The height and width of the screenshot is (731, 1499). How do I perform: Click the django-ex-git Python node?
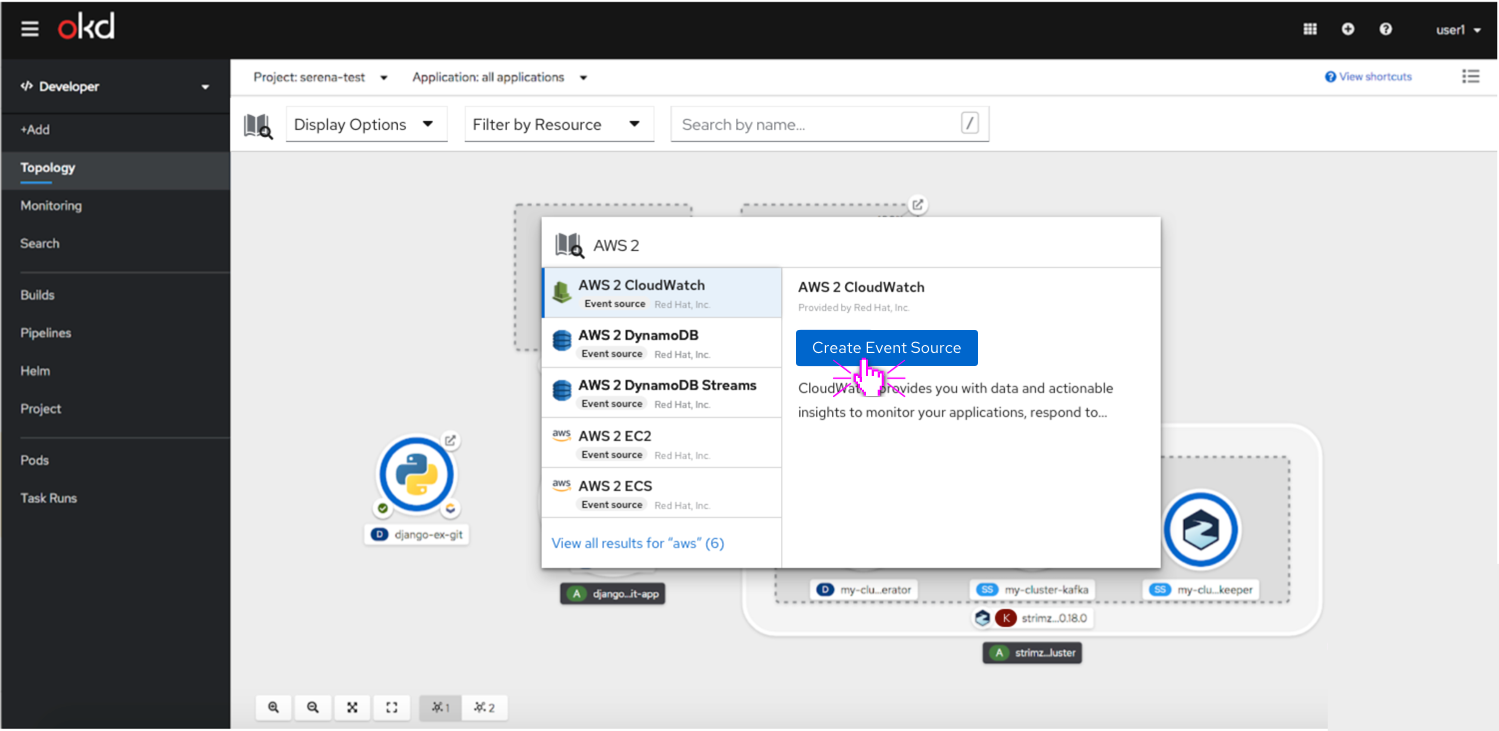tap(417, 475)
